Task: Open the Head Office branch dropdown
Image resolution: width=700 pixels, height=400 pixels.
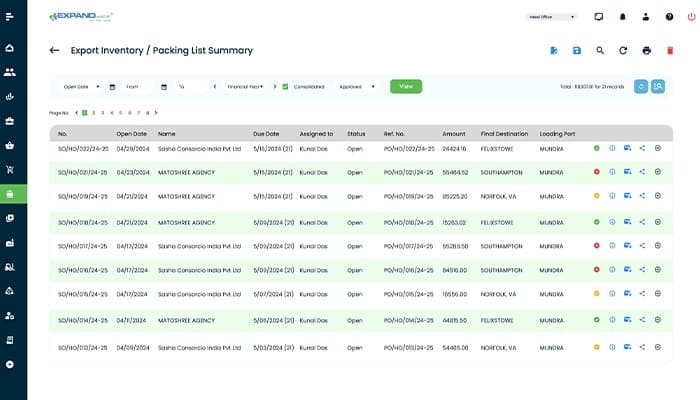Action: pyautogui.click(x=552, y=17)
